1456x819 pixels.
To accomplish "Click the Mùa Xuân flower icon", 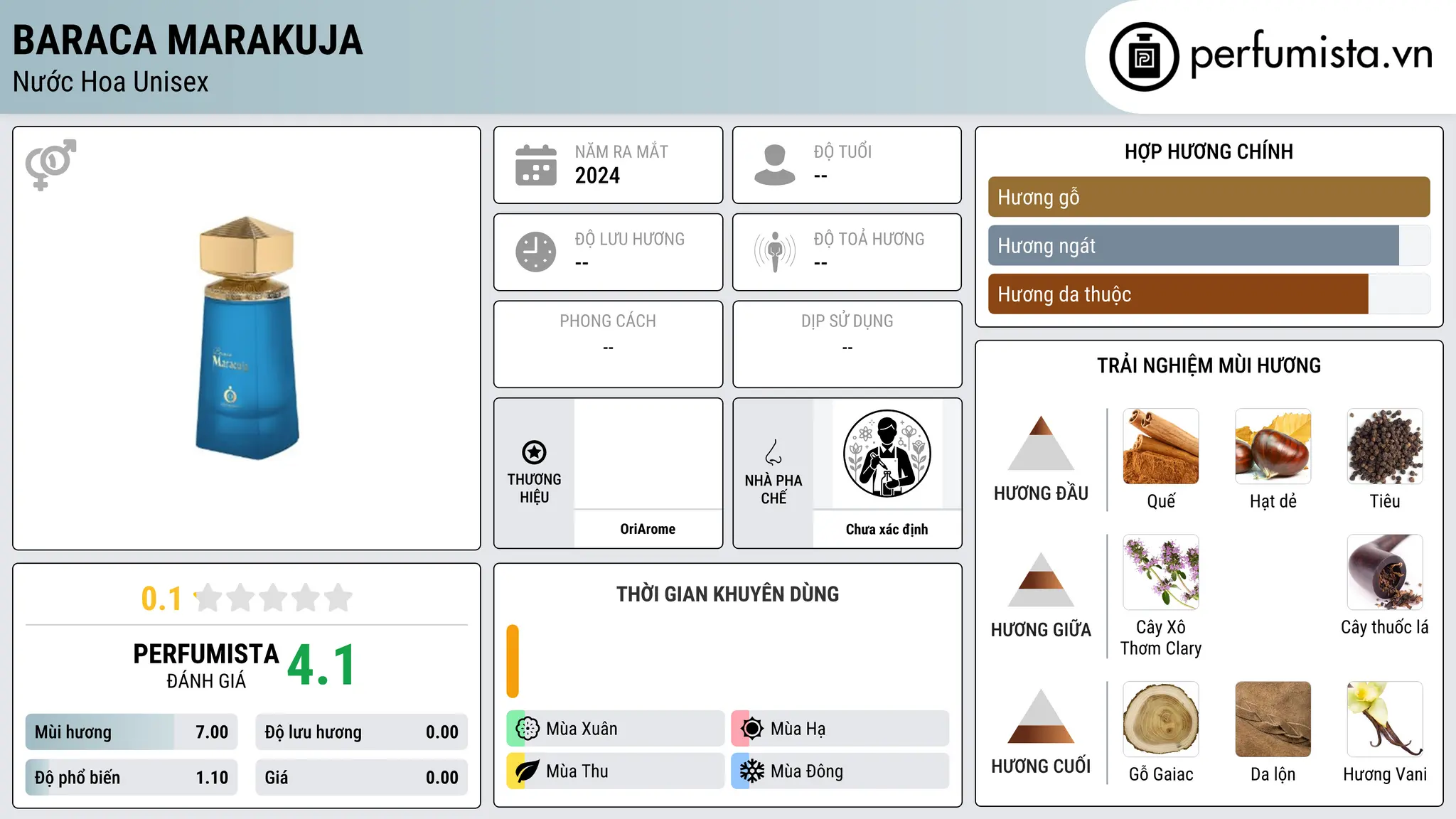I will pyautogui.click(x=528, y=729).
